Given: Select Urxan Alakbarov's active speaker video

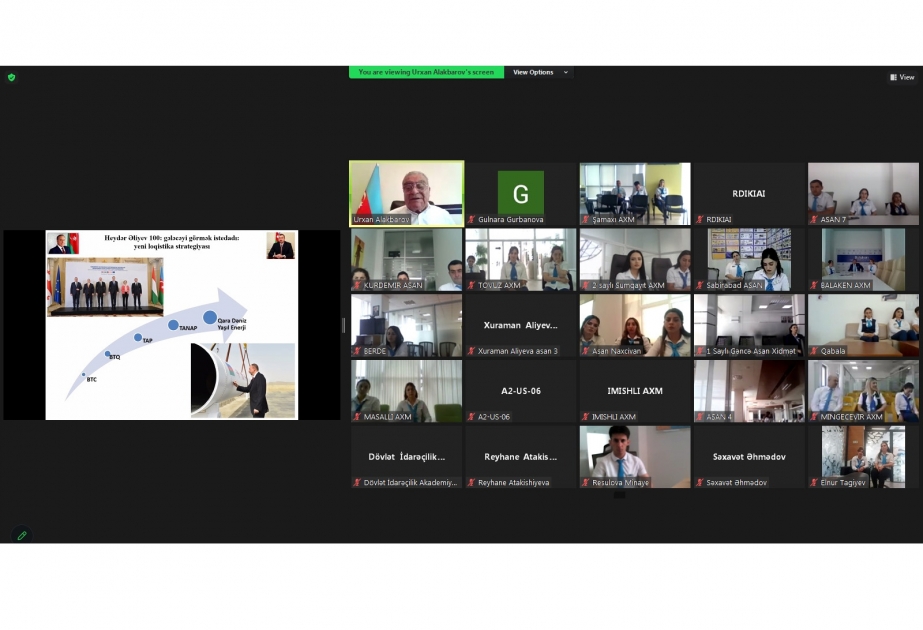Looking at the screenshot, I should tap(406, 193).
